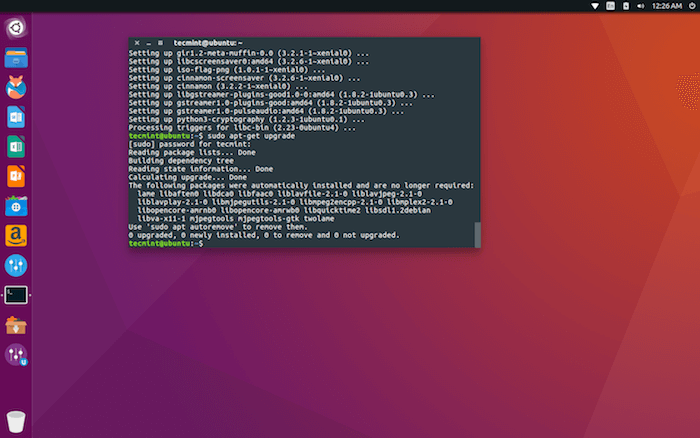Click the 'Processing triggers for libc-bin' line
Image resolution: width=700 pixels, height=438 pixels.
tap(242, 128)
